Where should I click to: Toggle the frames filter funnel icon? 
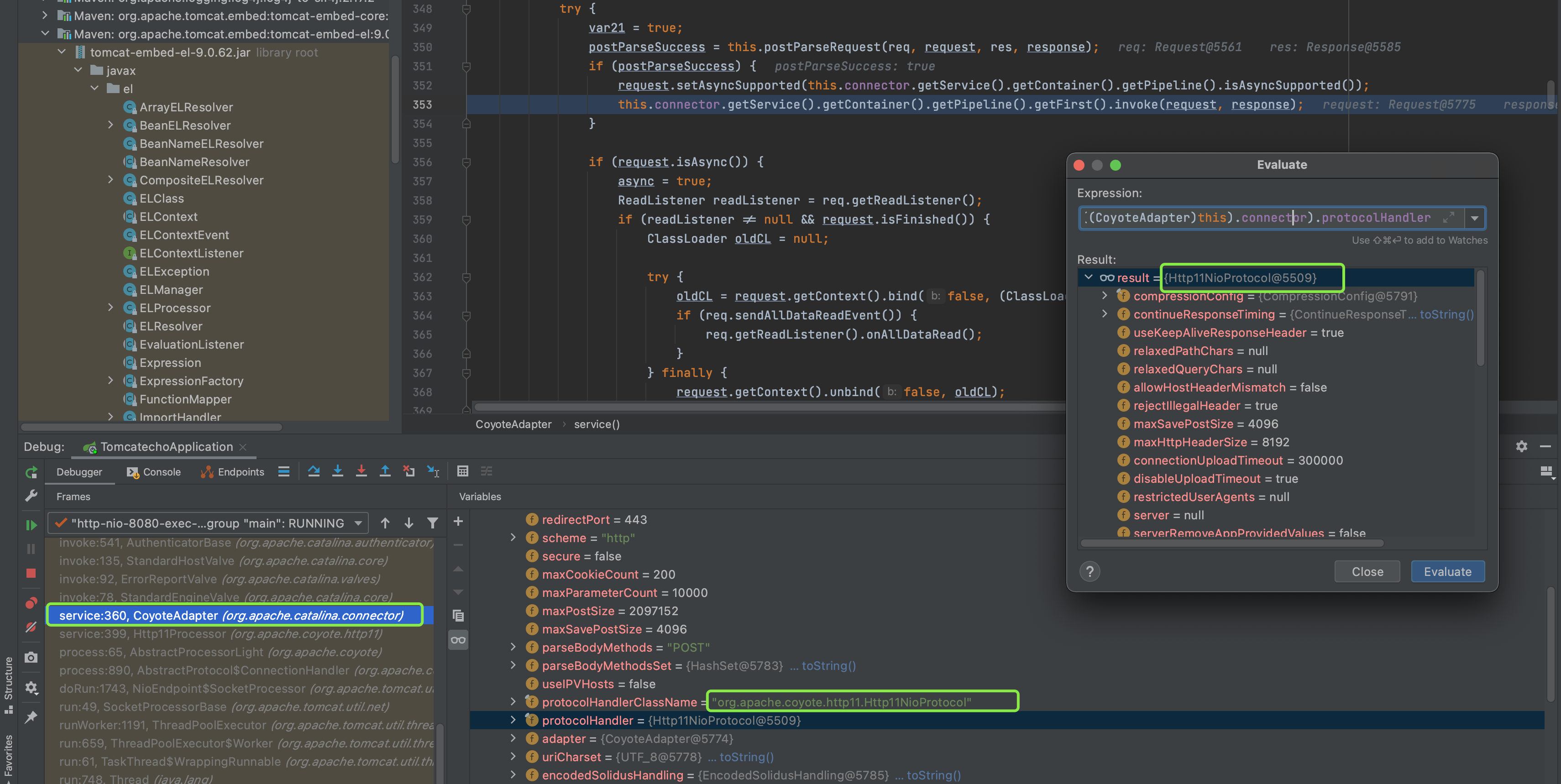tap(433, 523)
